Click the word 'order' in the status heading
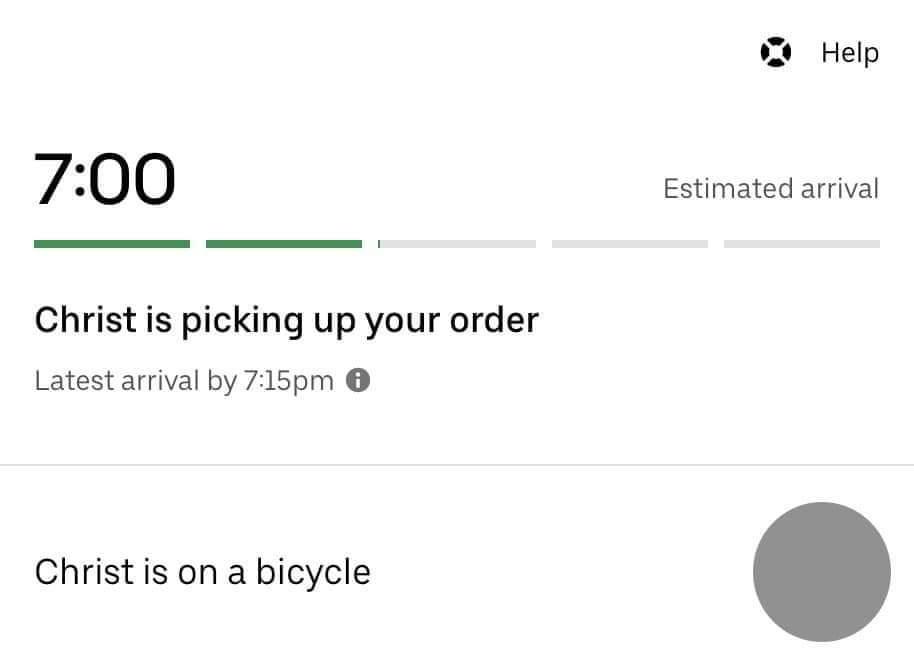This screenshot has width=914, height=662. point(494,321)
